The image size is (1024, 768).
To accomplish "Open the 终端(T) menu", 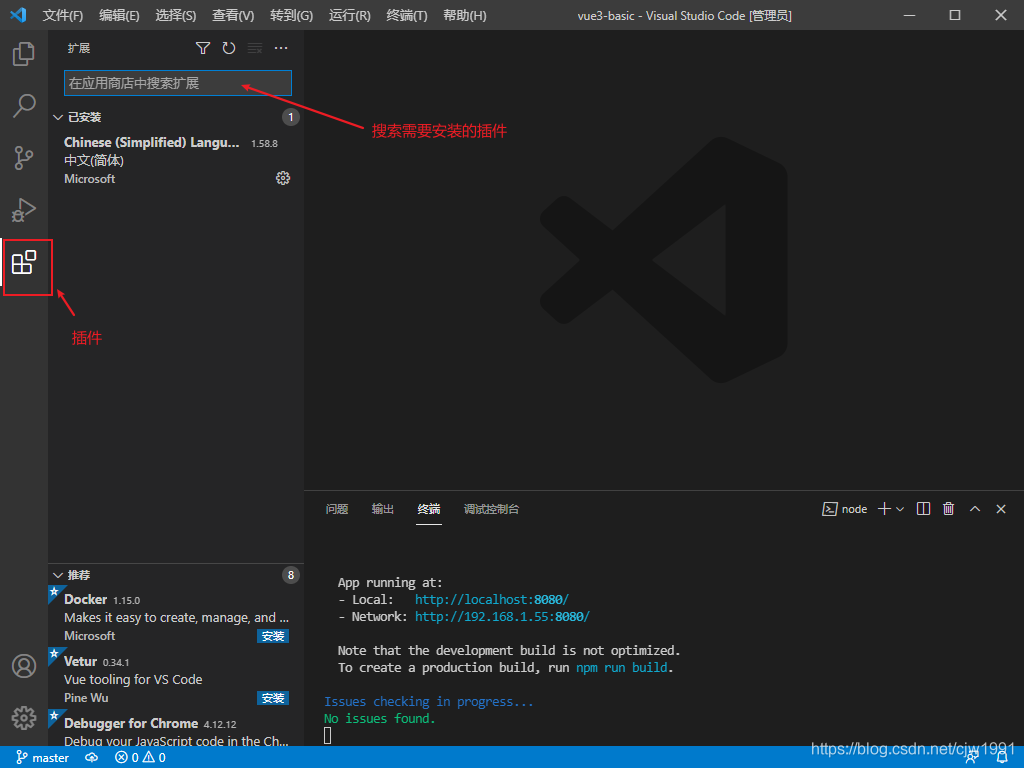I will coord(407,16).
